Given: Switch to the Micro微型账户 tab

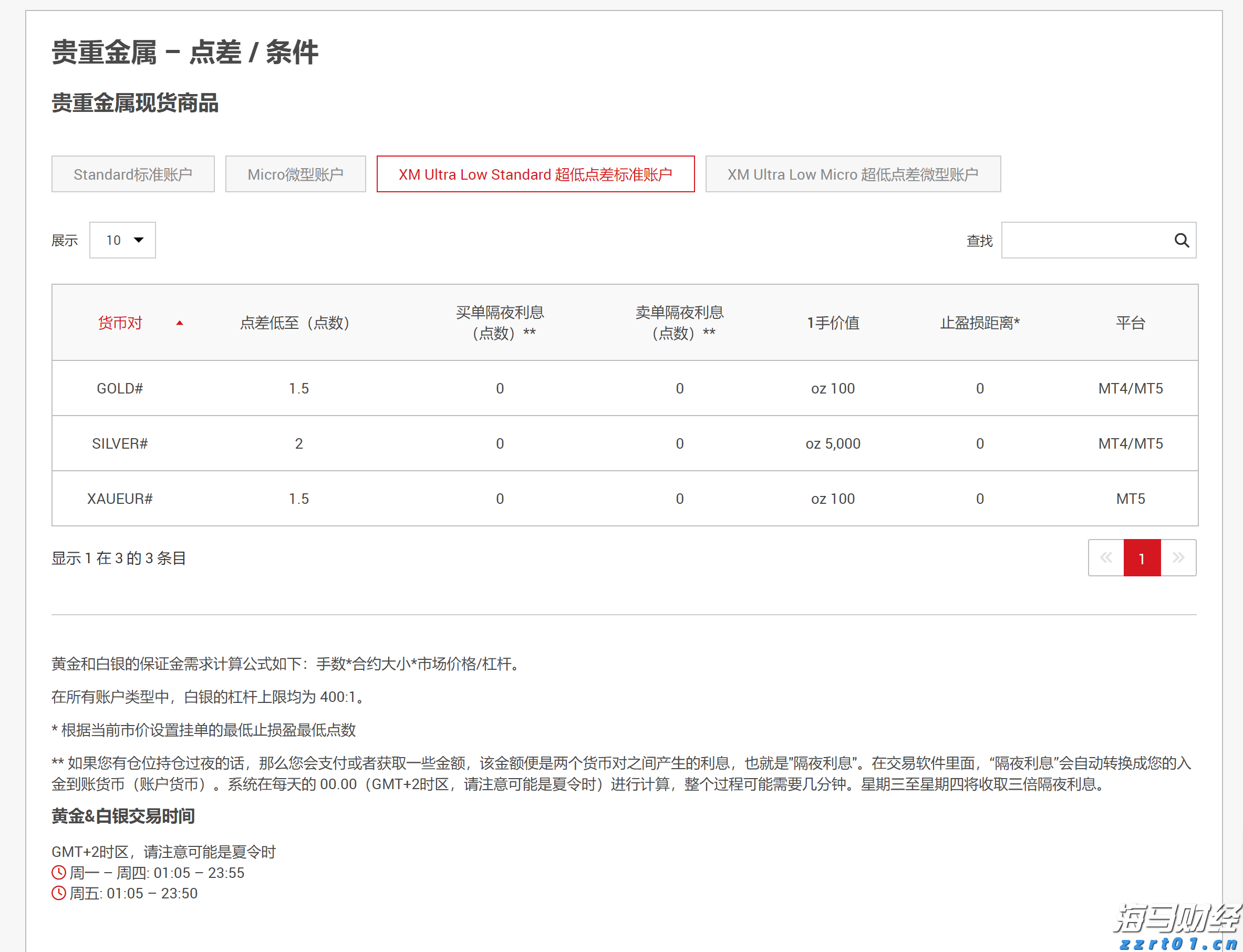Looking at the screenshot, I should 295,174.
